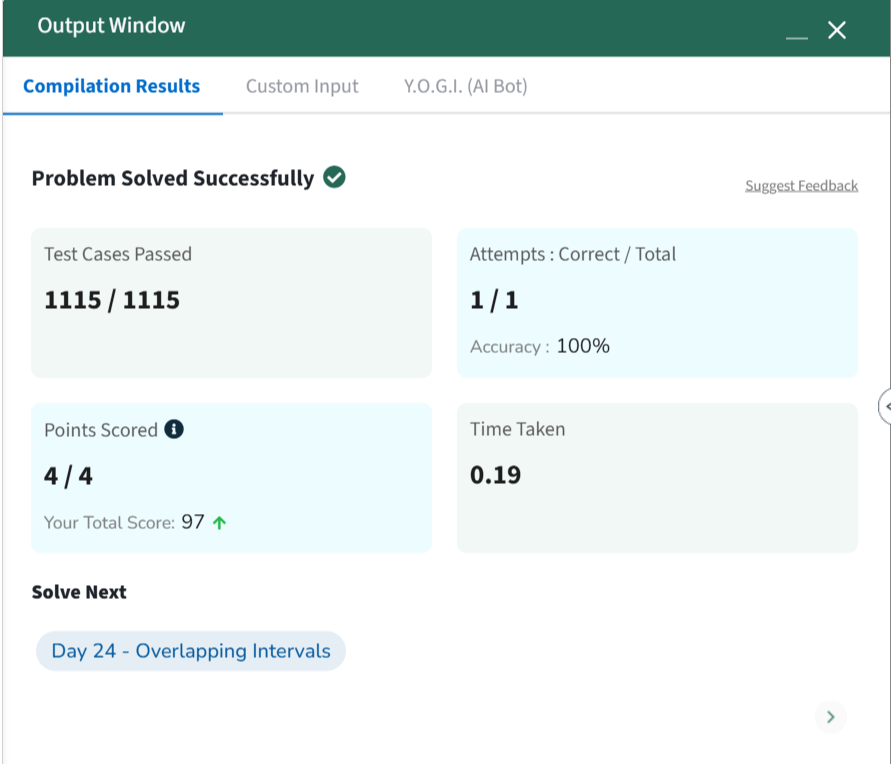
Task: Click the Test Cases Passed label
Action: tap(118, 254)
